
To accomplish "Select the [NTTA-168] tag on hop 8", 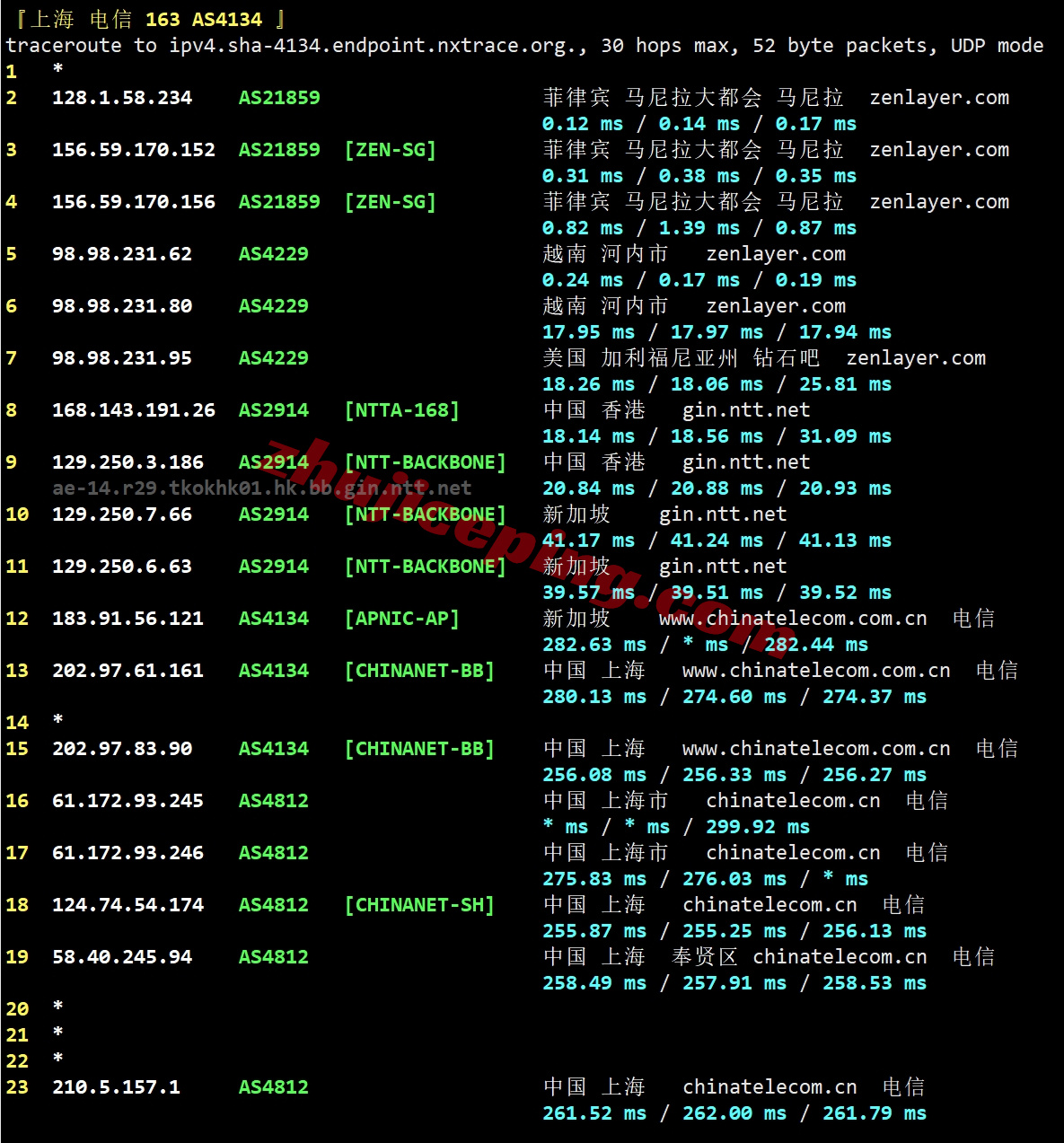I will coord(402,410).
